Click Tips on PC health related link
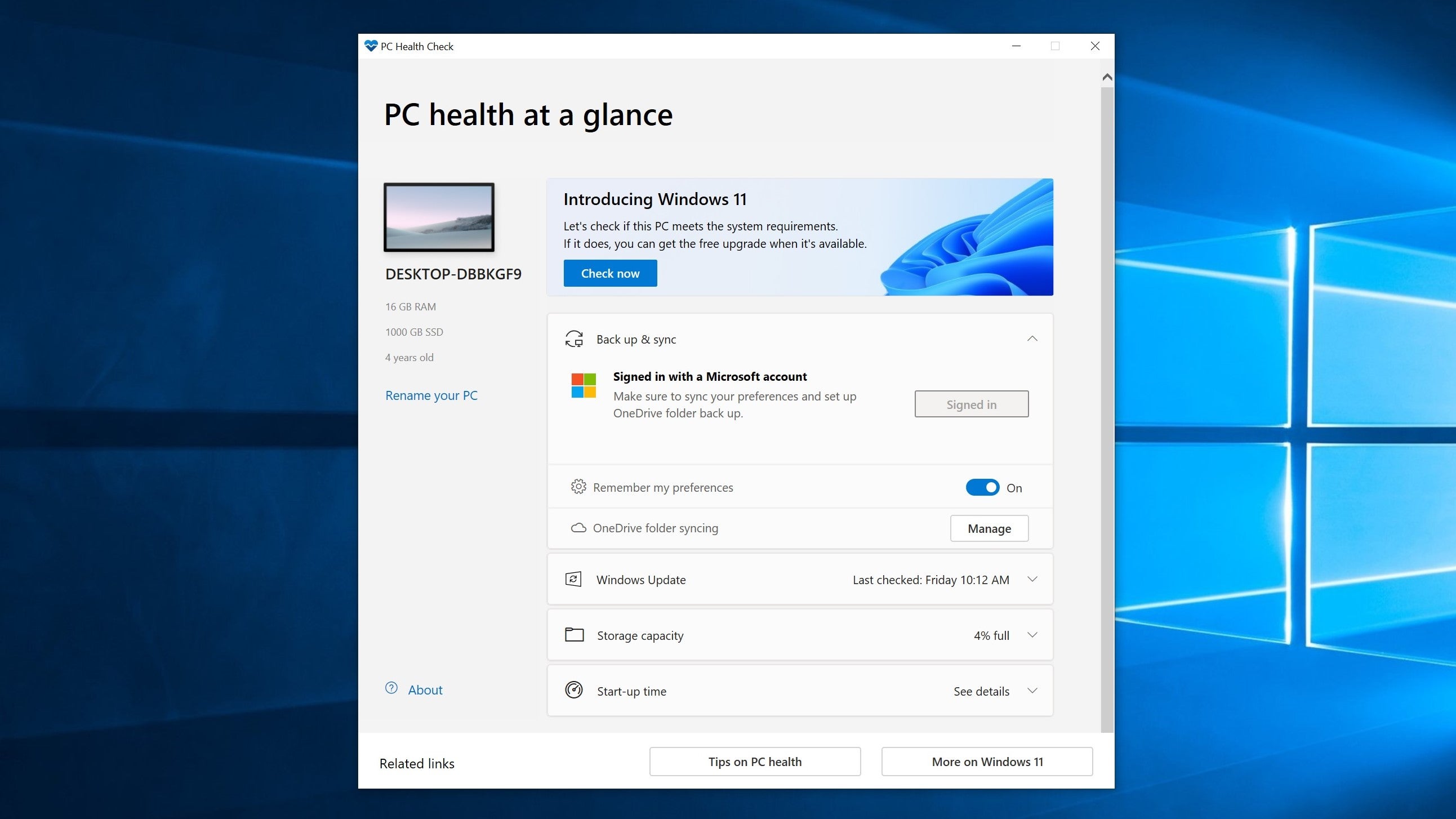 pos(754,761)
